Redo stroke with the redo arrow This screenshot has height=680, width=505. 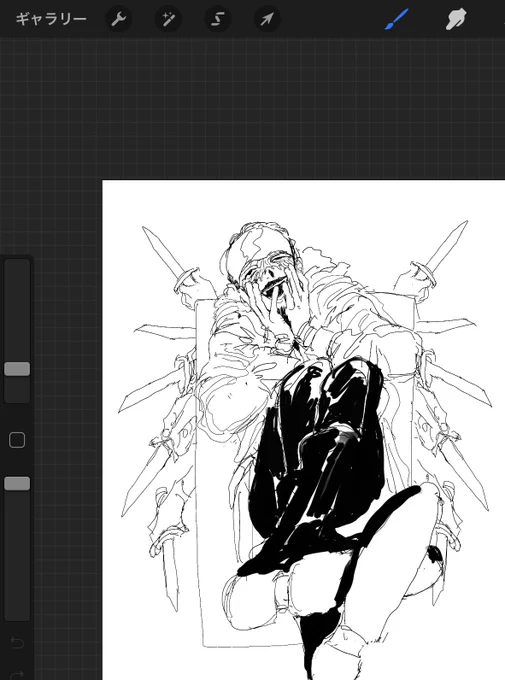17,674
